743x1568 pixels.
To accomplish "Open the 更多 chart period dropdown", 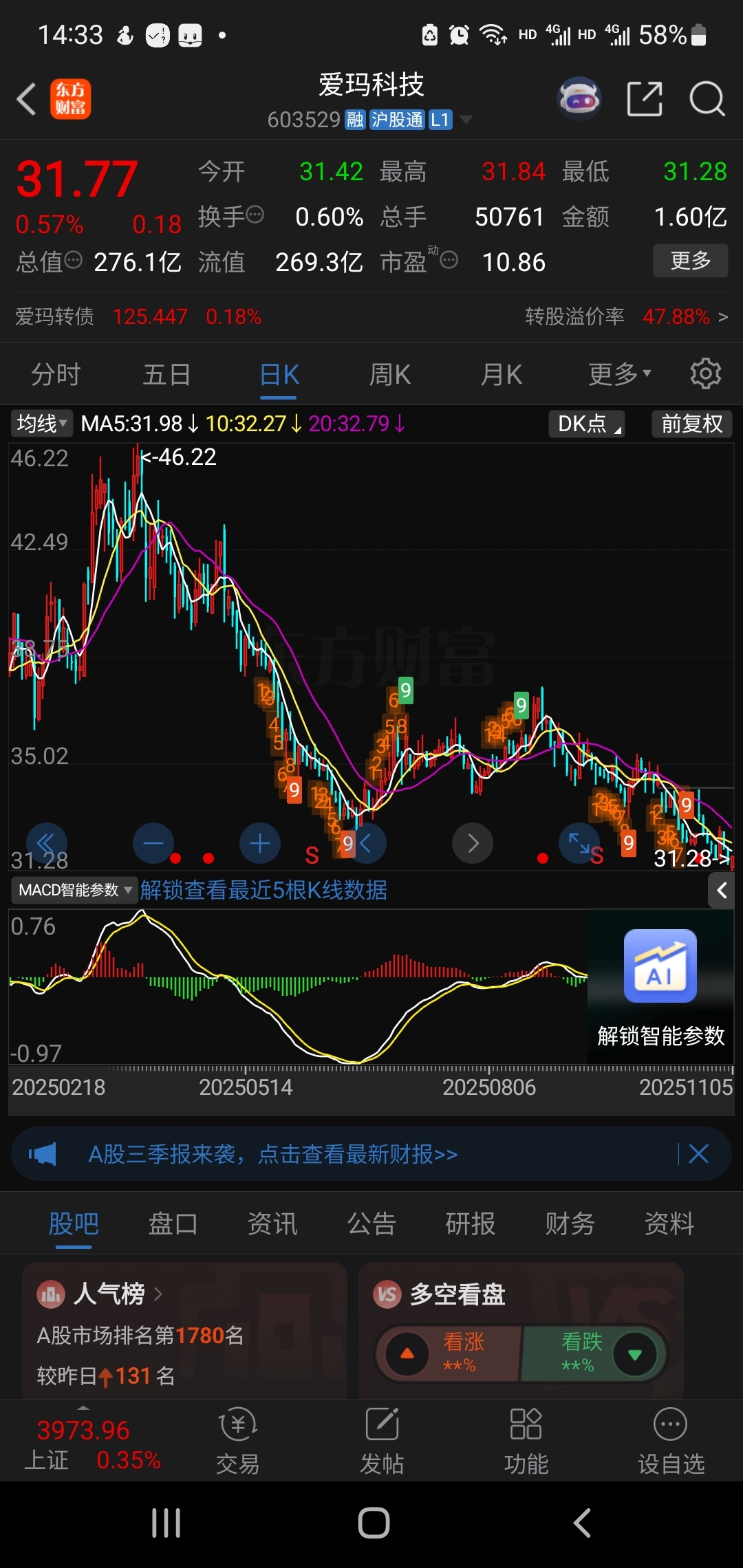I will (x=619, y=374).
